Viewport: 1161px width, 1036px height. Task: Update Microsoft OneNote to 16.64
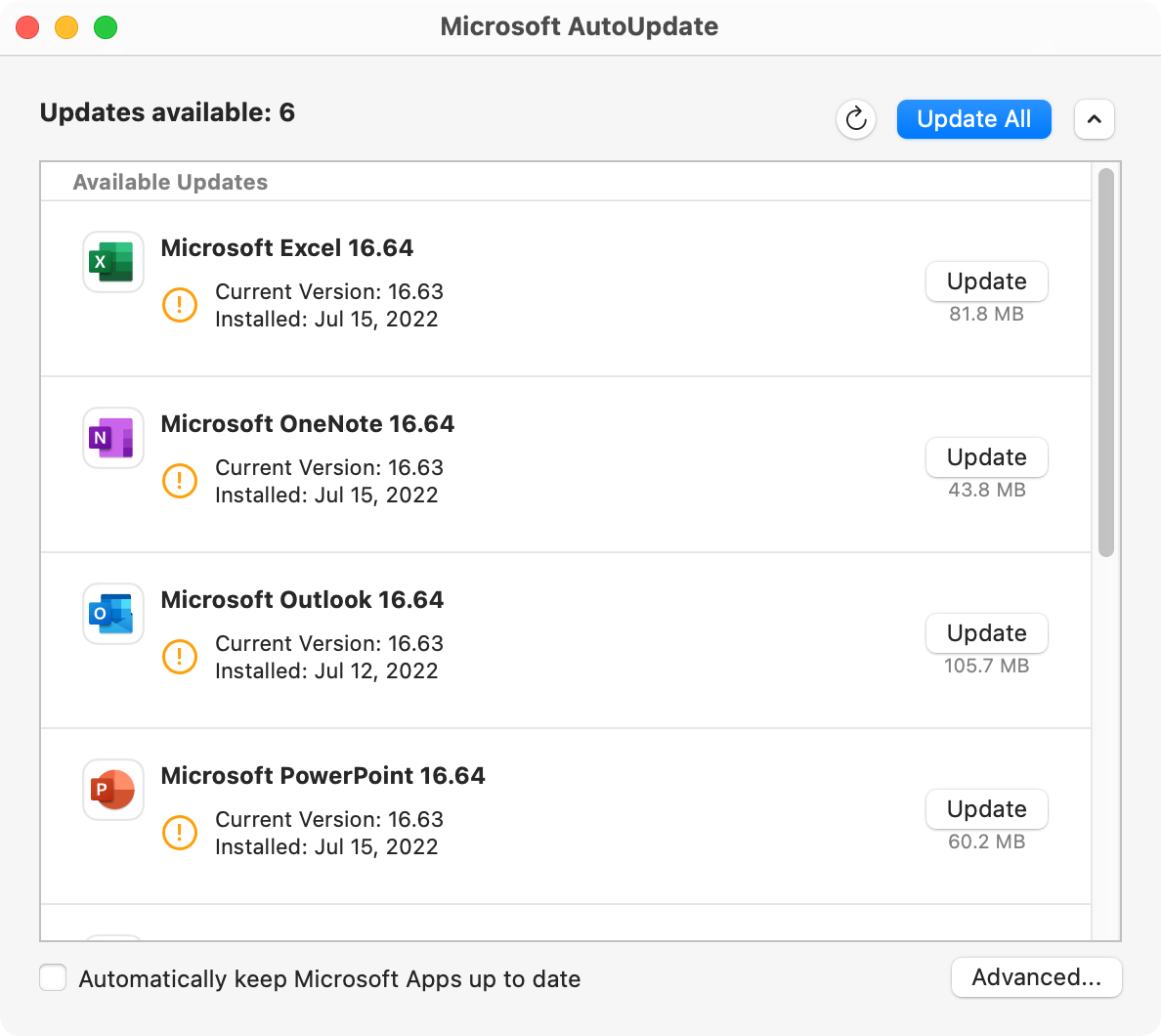pos(986,457)
